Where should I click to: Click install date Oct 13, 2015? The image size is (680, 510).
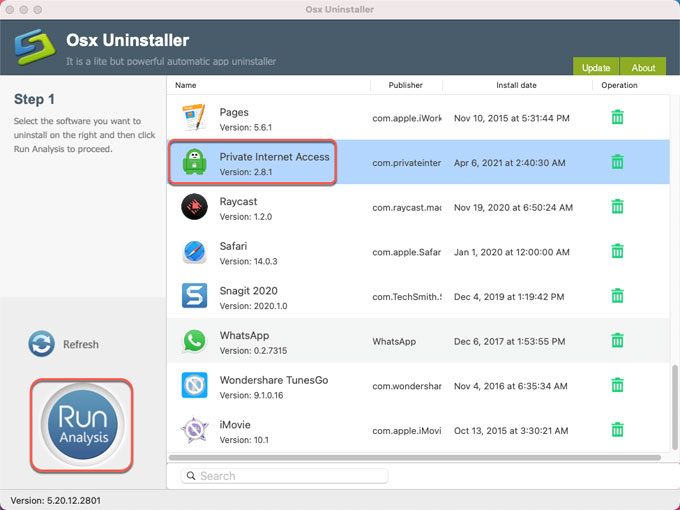511,431
